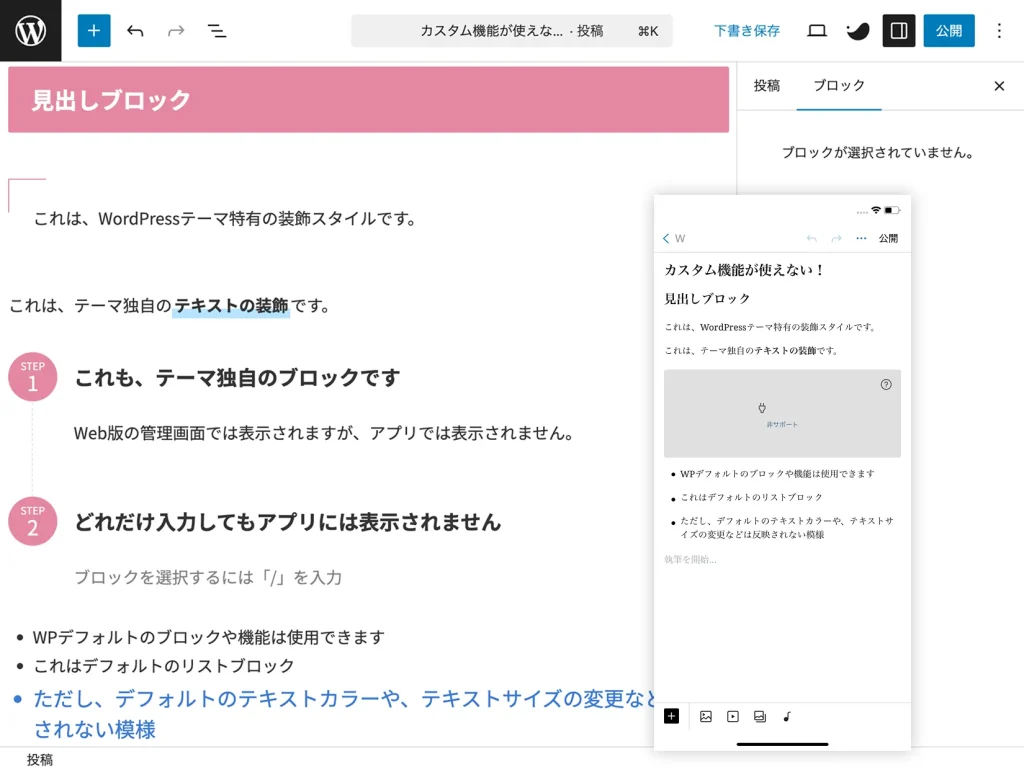Open the device preview laptop icon
1024x772 pixels.
[816, 31]
